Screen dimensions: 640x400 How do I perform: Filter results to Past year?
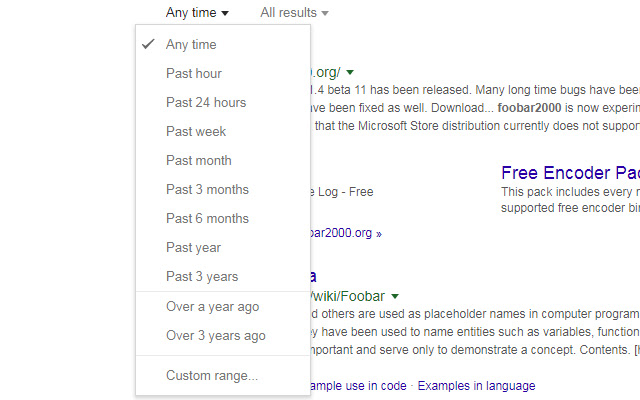pyautogui.click(x=223, y=247)
